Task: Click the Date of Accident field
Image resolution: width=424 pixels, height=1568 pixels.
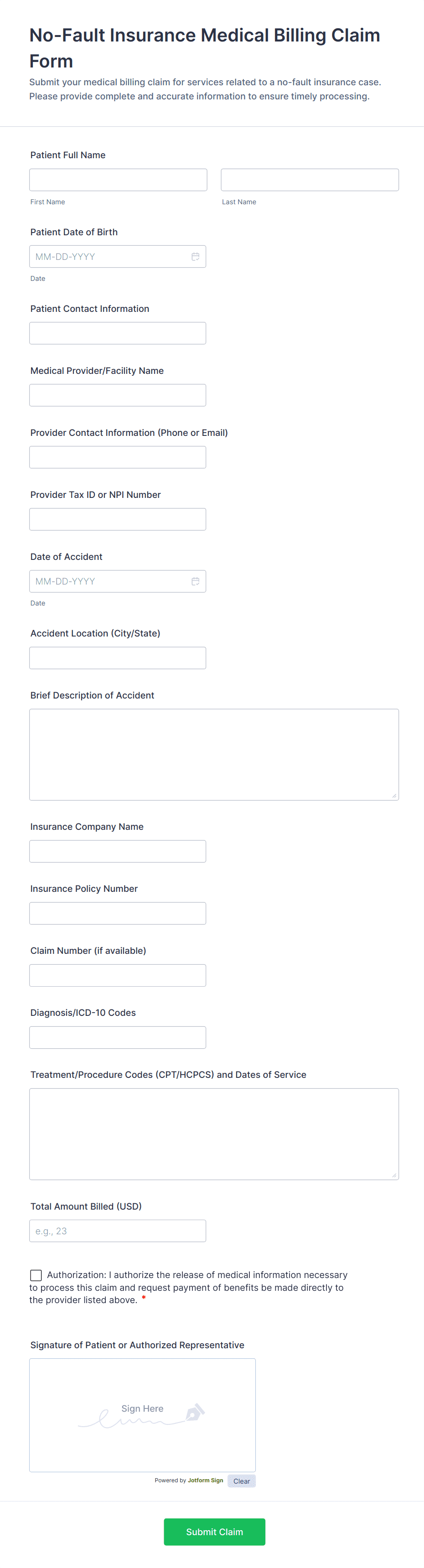Action: [109, 581]
